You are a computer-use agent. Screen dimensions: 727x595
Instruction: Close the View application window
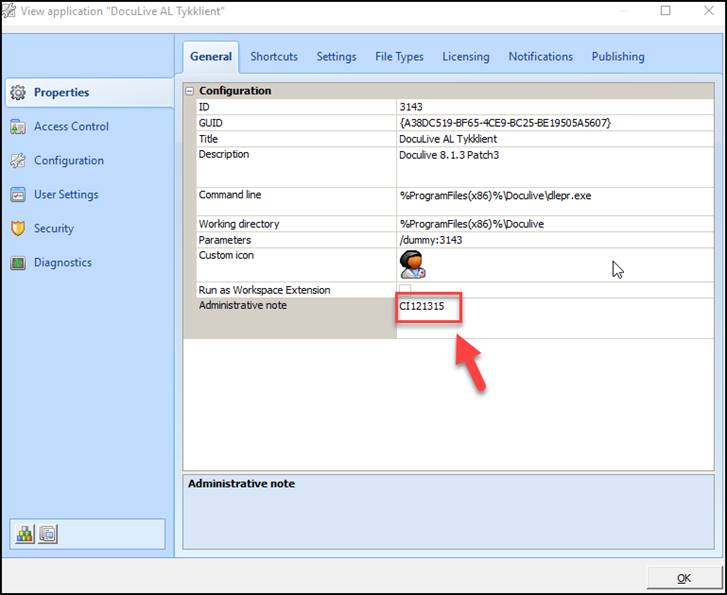708,11
